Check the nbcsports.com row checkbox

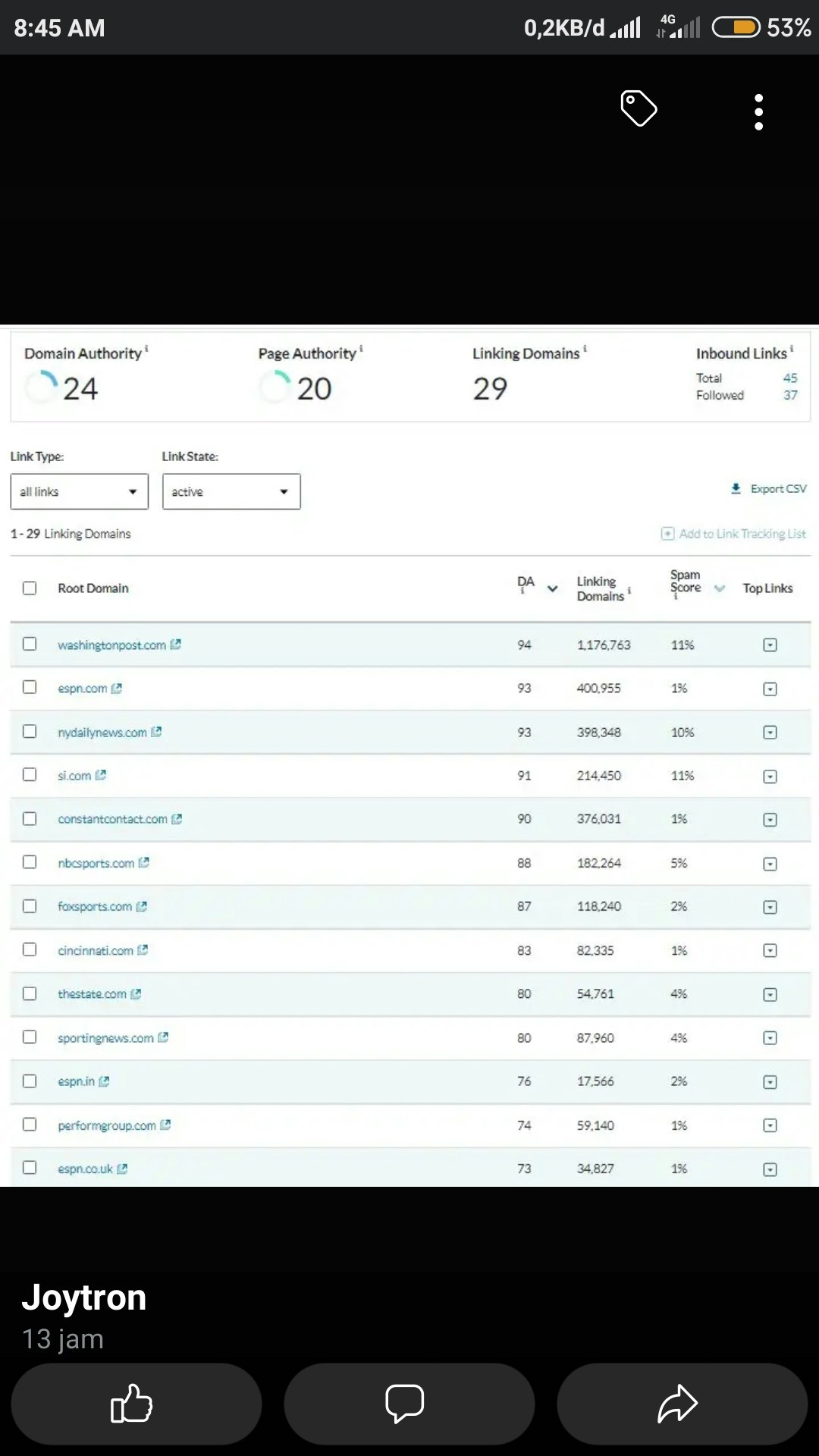click(30, 861)
